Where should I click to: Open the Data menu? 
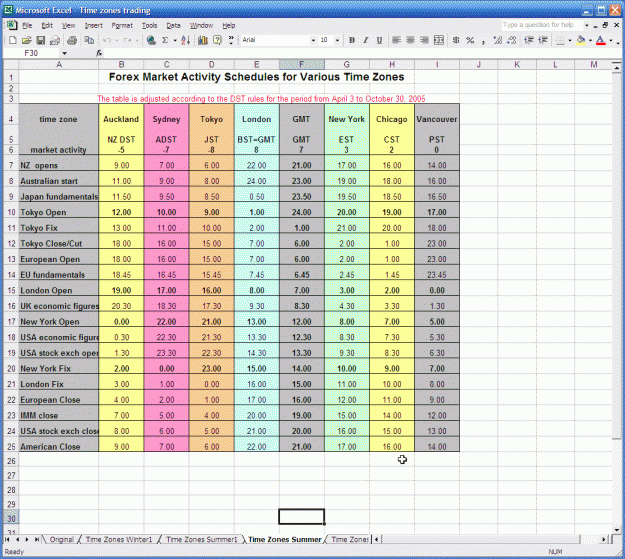click(173, 26)
